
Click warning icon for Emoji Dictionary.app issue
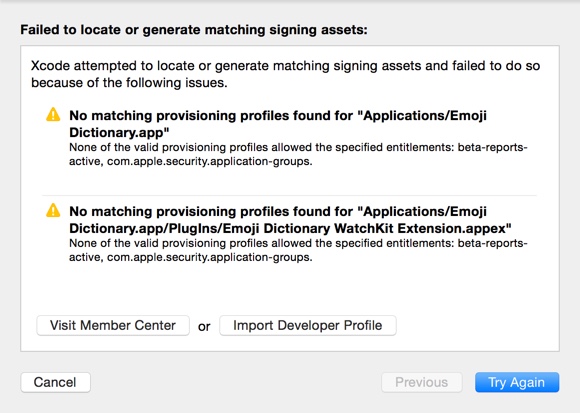pyautogui.click(x=53, y=115)
